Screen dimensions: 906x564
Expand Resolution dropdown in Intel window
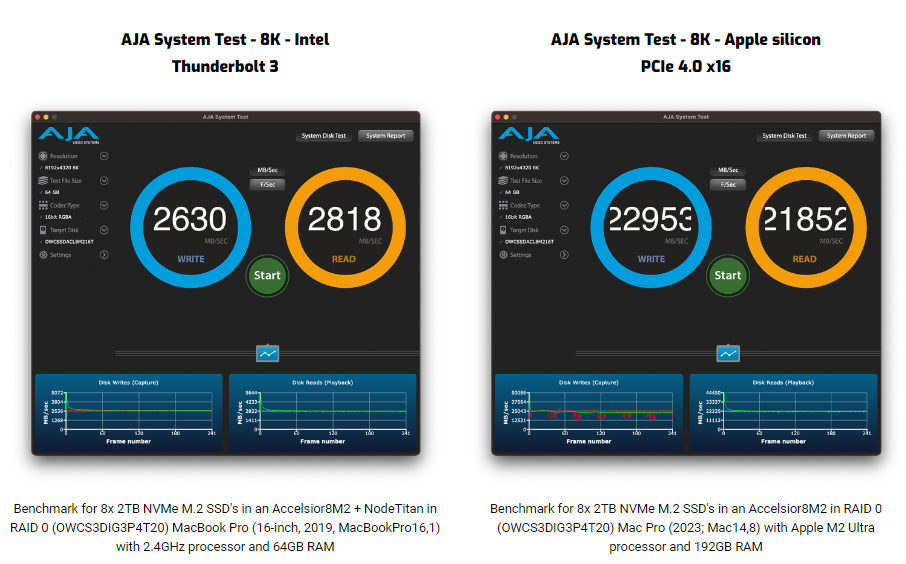coord(104,156)
